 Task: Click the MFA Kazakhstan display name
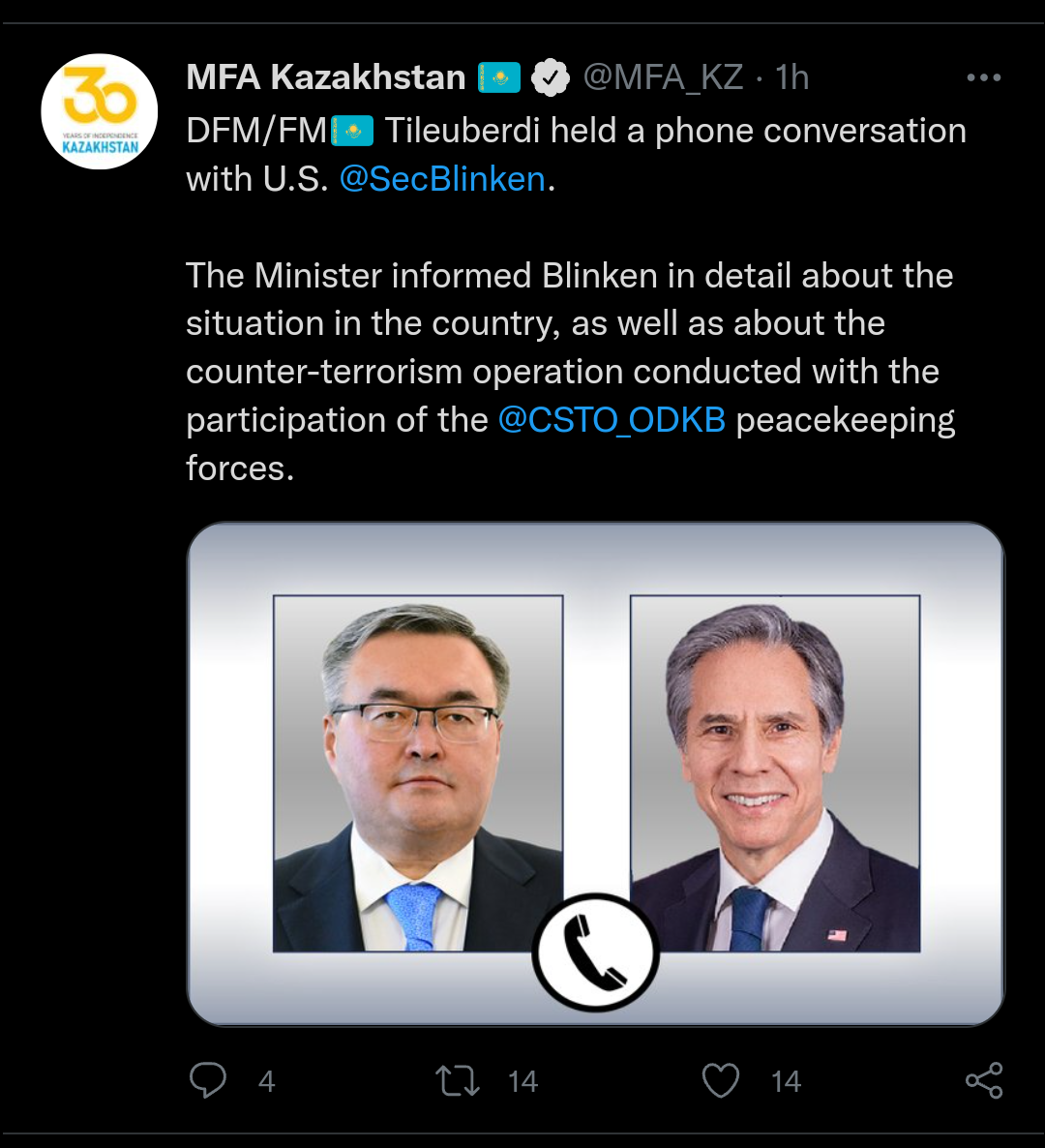tap(326, 77)
